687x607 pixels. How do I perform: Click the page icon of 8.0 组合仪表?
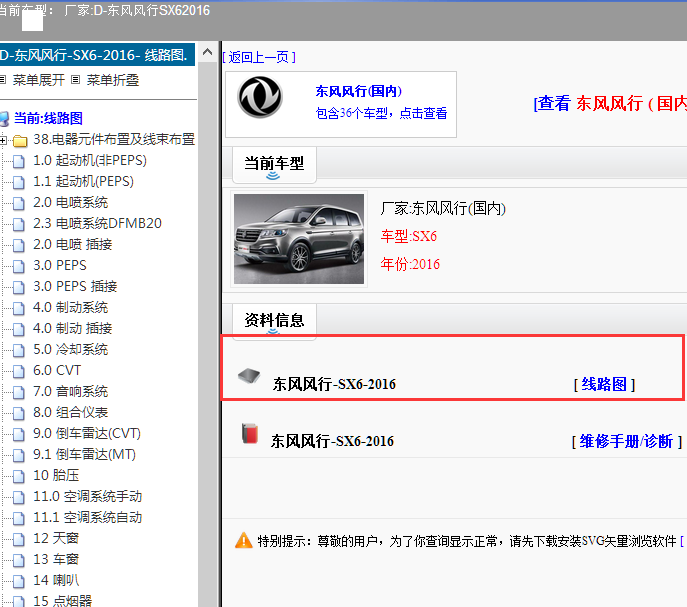pos(19,414)
